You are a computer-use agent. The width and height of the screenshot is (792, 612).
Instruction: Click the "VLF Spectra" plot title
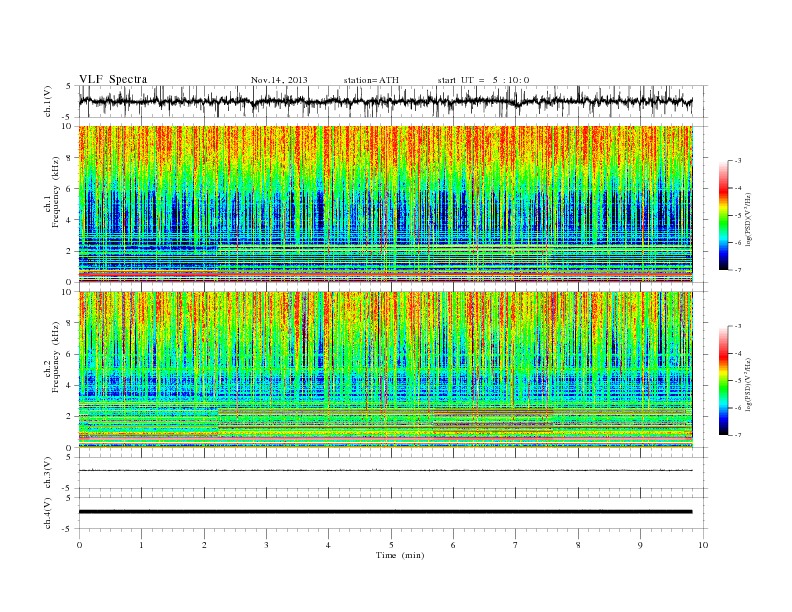click(x=113, y=79)
